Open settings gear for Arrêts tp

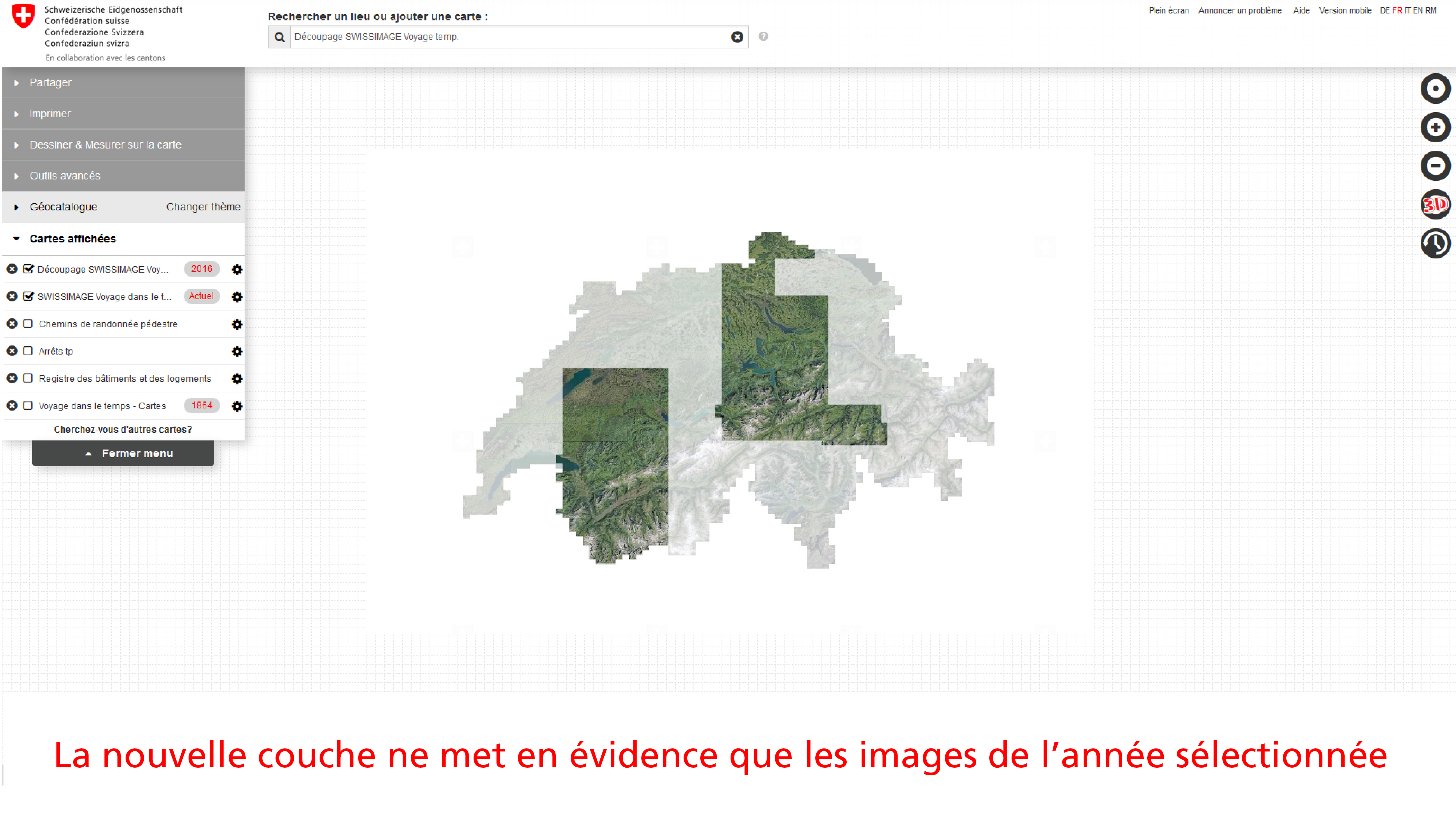[x=237, y=352]
